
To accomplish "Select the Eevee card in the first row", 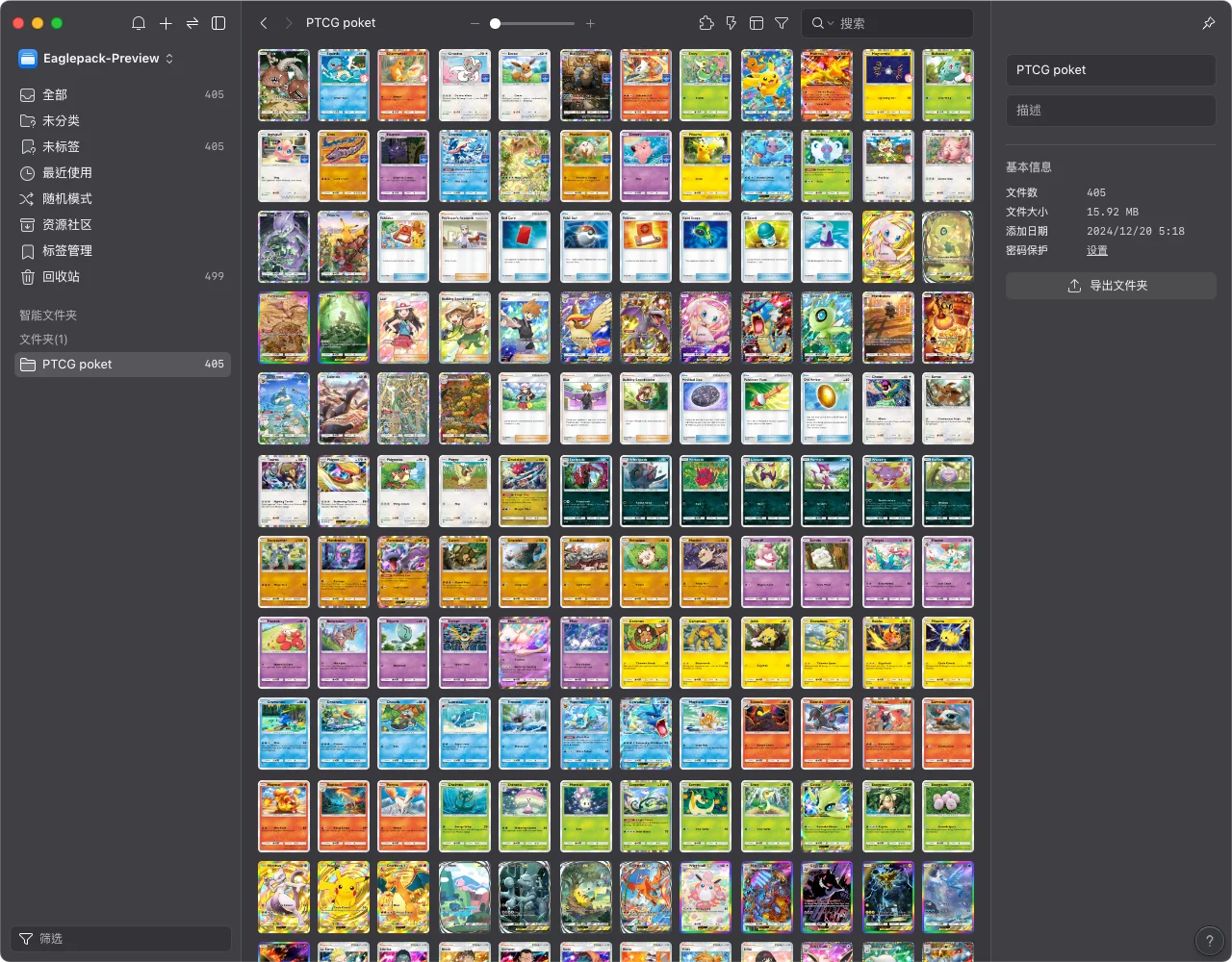I will 525,86.
